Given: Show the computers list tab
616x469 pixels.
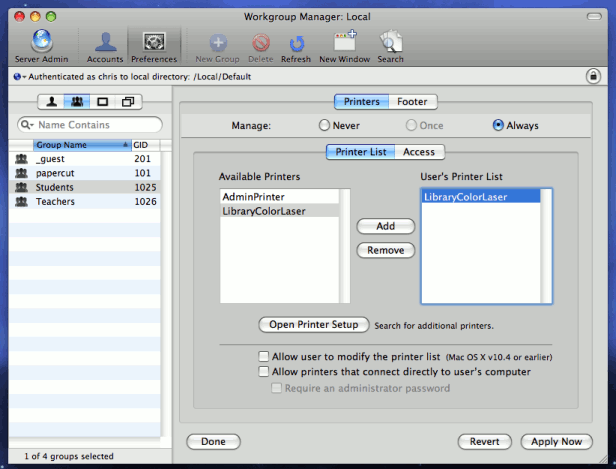Looking at the screenshot, I should pos(103,102).
